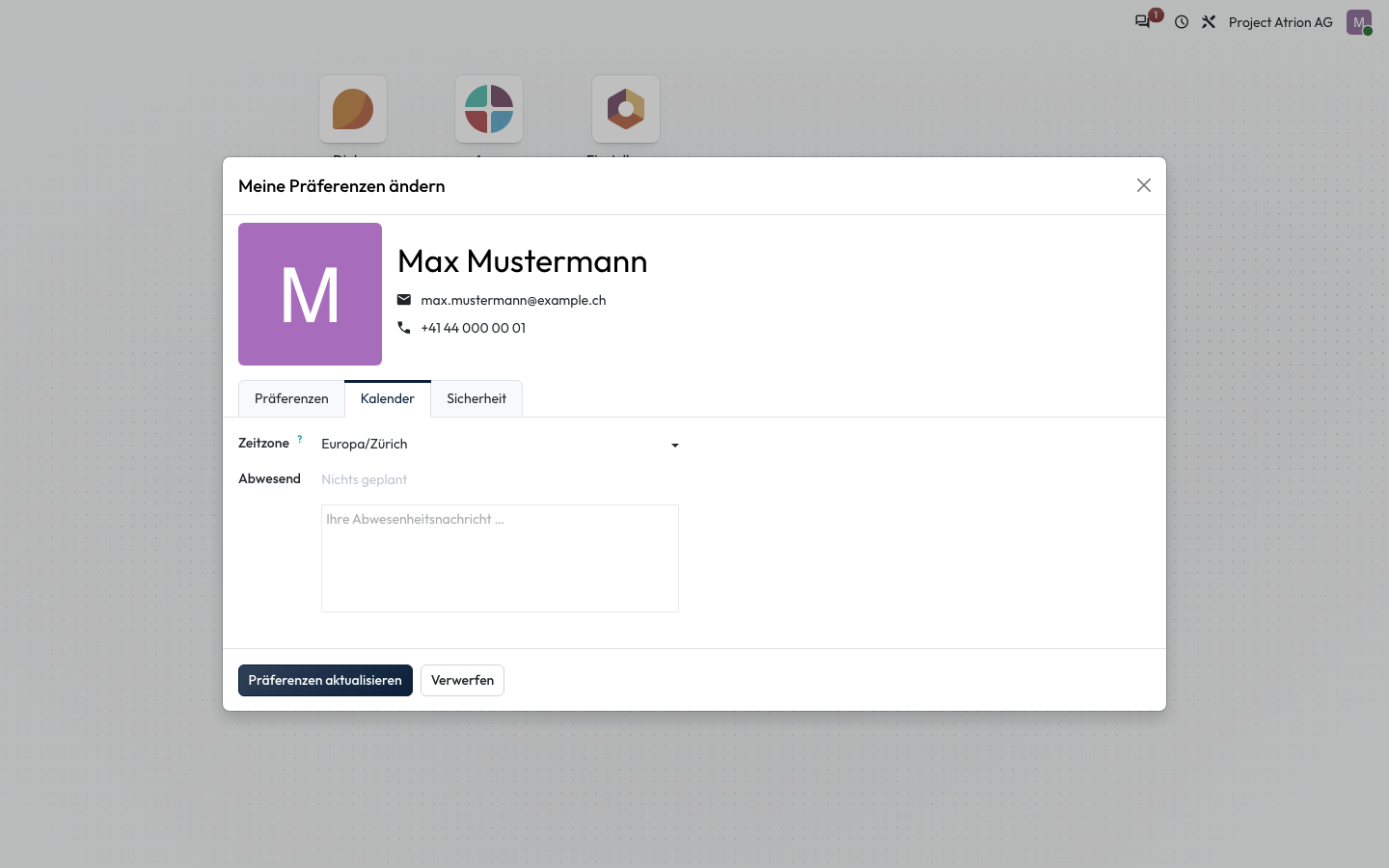Click the phone number +41 44 000 00 01
The height and width of the screenshot is (868, 1389).
(x=474, y=328)
